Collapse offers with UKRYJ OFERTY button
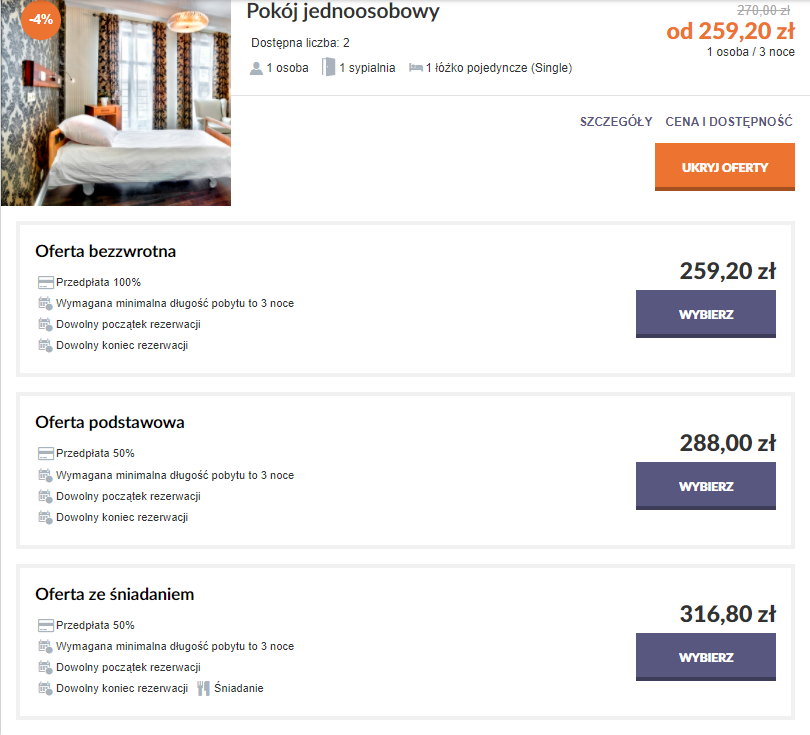 pos(724,166)
